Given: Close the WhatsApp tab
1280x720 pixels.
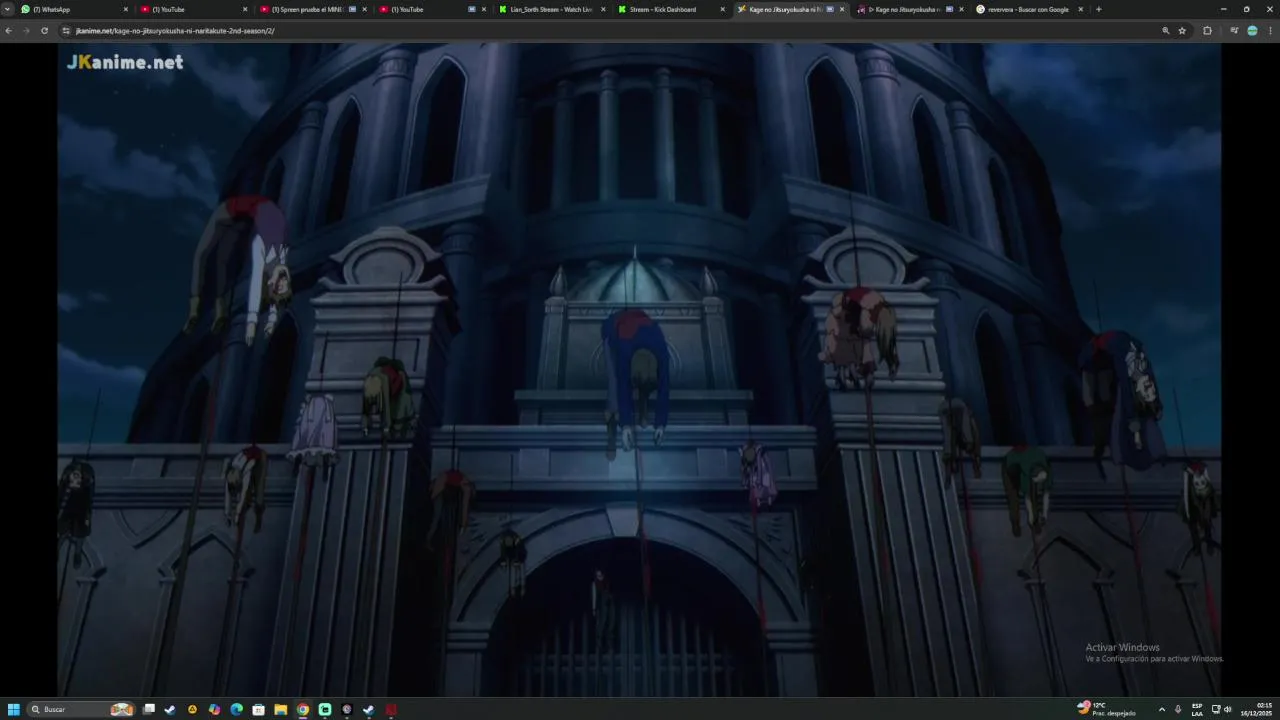Looking at the screenshot, I should [x=126, y=9].
